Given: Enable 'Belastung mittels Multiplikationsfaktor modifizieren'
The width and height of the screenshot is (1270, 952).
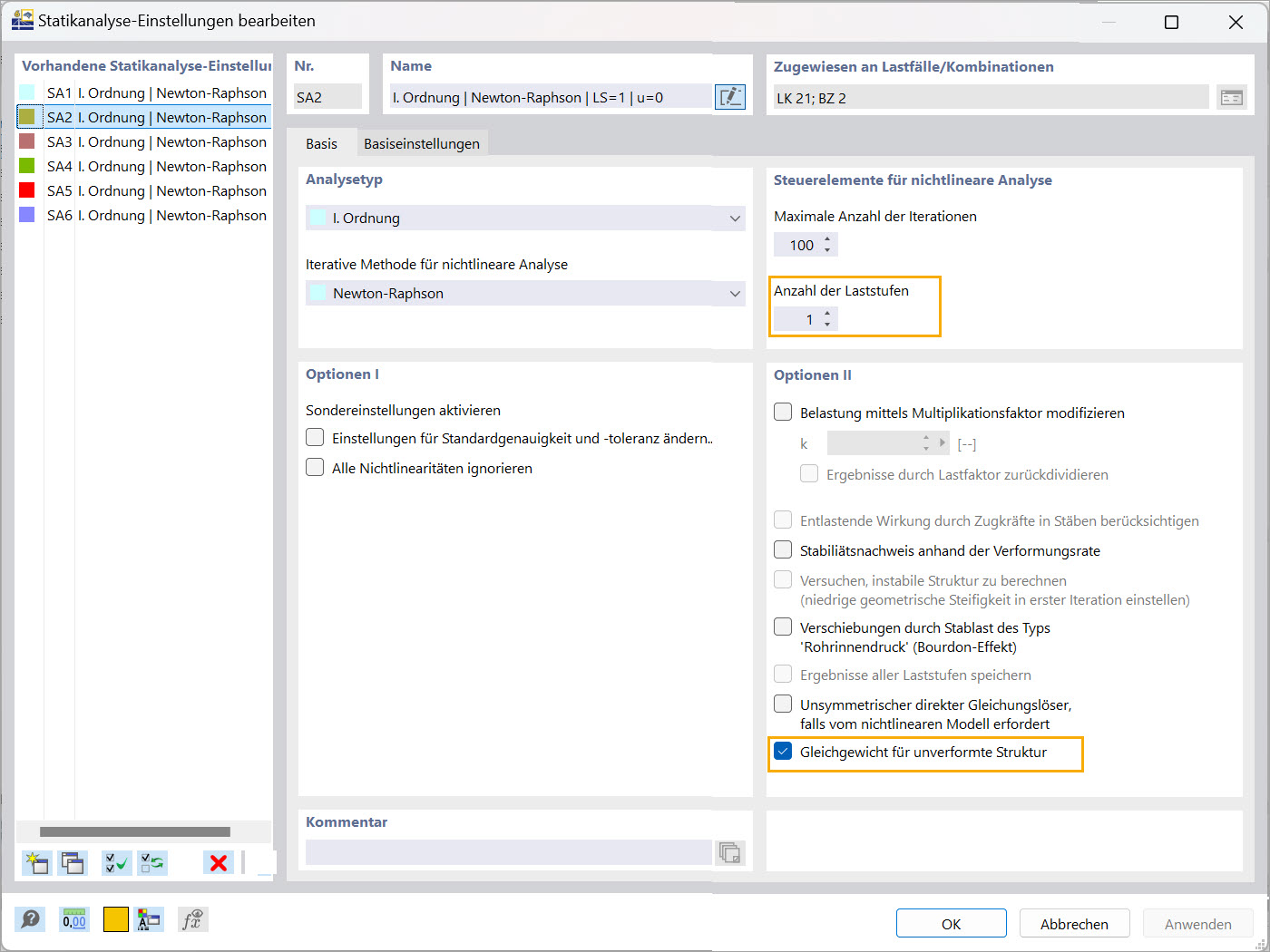Looking at the screenshot, I should 782,411.
